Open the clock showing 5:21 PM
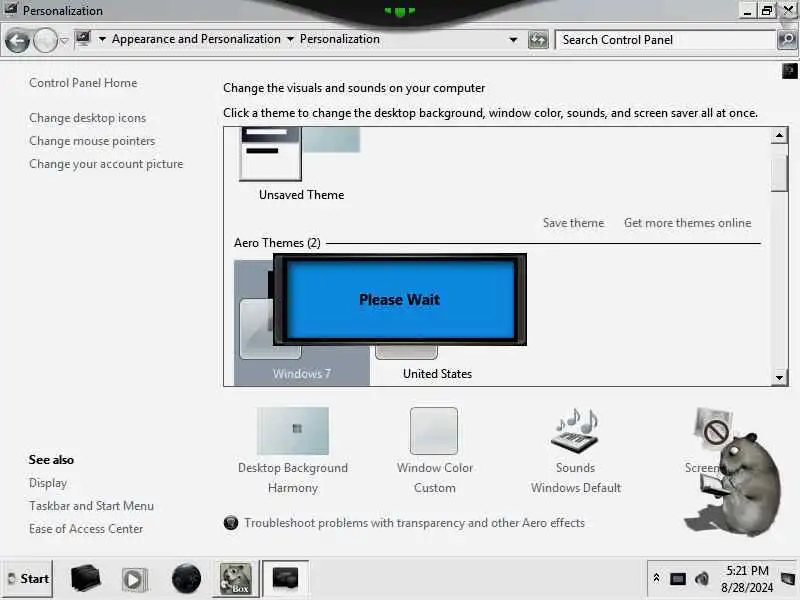 coord(747,579)
